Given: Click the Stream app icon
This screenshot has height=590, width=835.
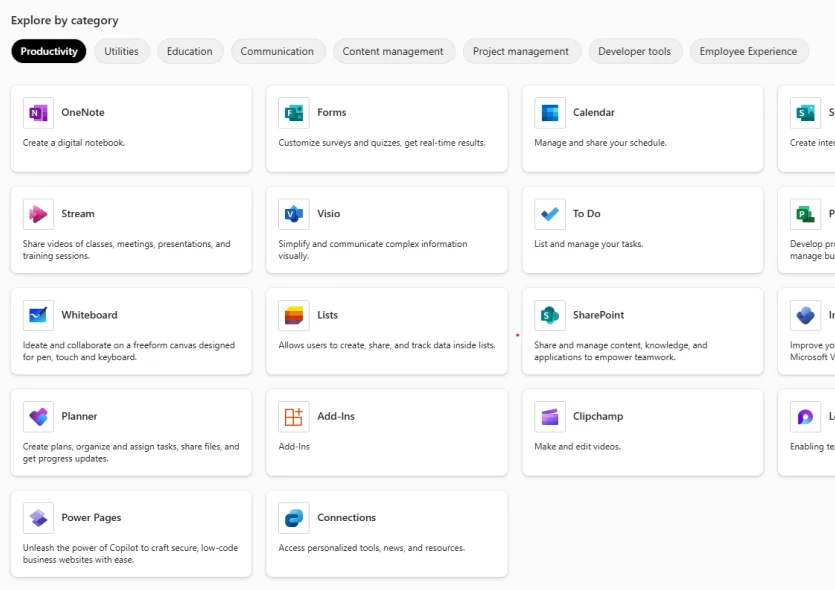Looking at the screenshot, I should [38, 214].
